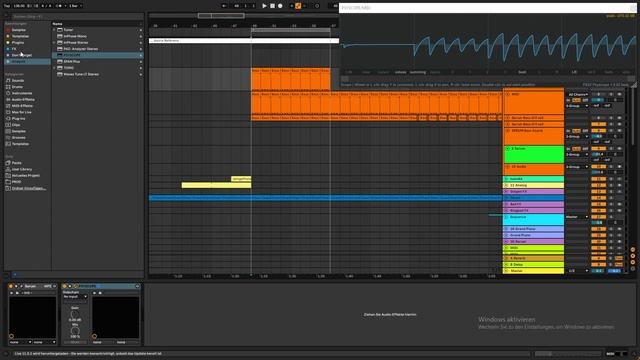640x360 pixels.
Task: Toggle the Serum device activator
Action: click(11, 286)
